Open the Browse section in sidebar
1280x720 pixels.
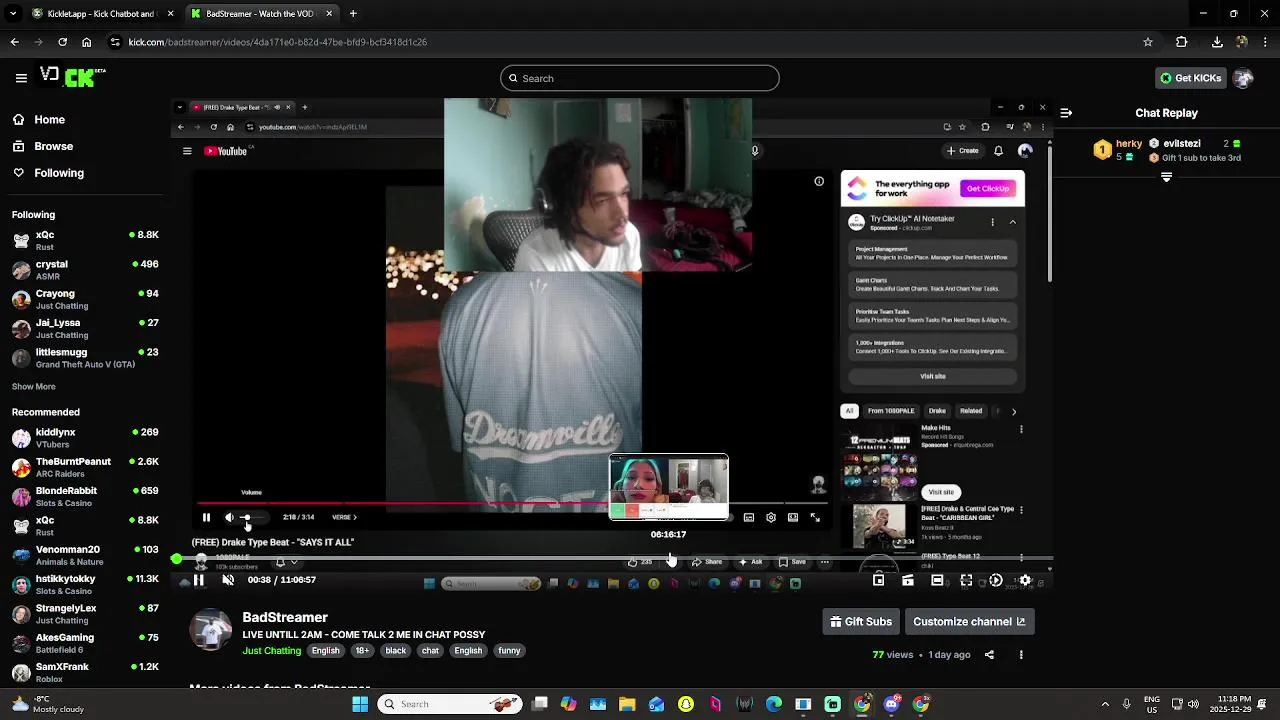pyautogui.click(x=42, y=146)
